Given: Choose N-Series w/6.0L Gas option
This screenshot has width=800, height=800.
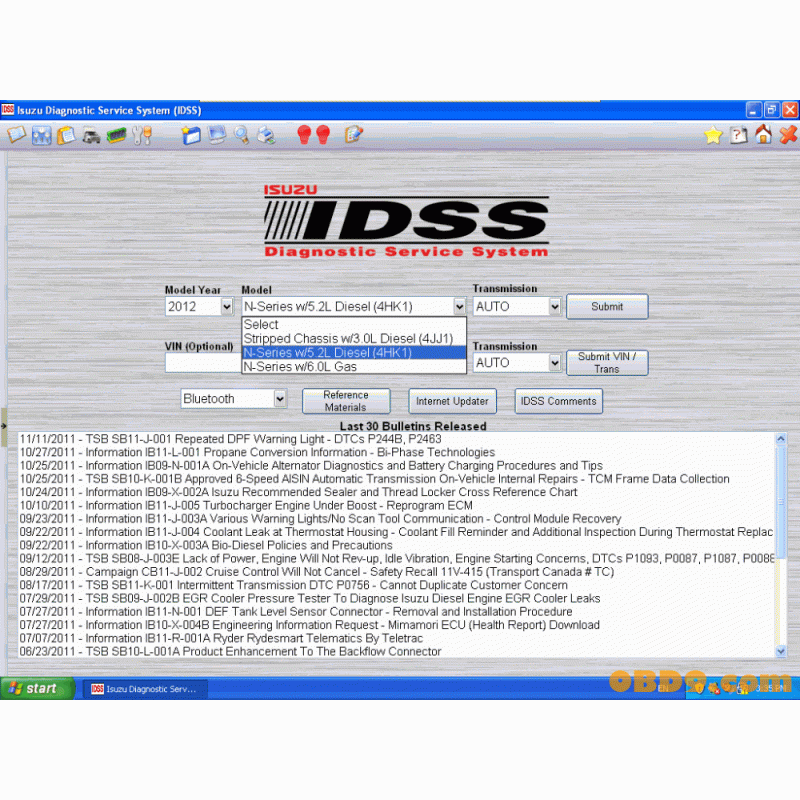Looking at the screenshot, I should (x=354, y=366).
